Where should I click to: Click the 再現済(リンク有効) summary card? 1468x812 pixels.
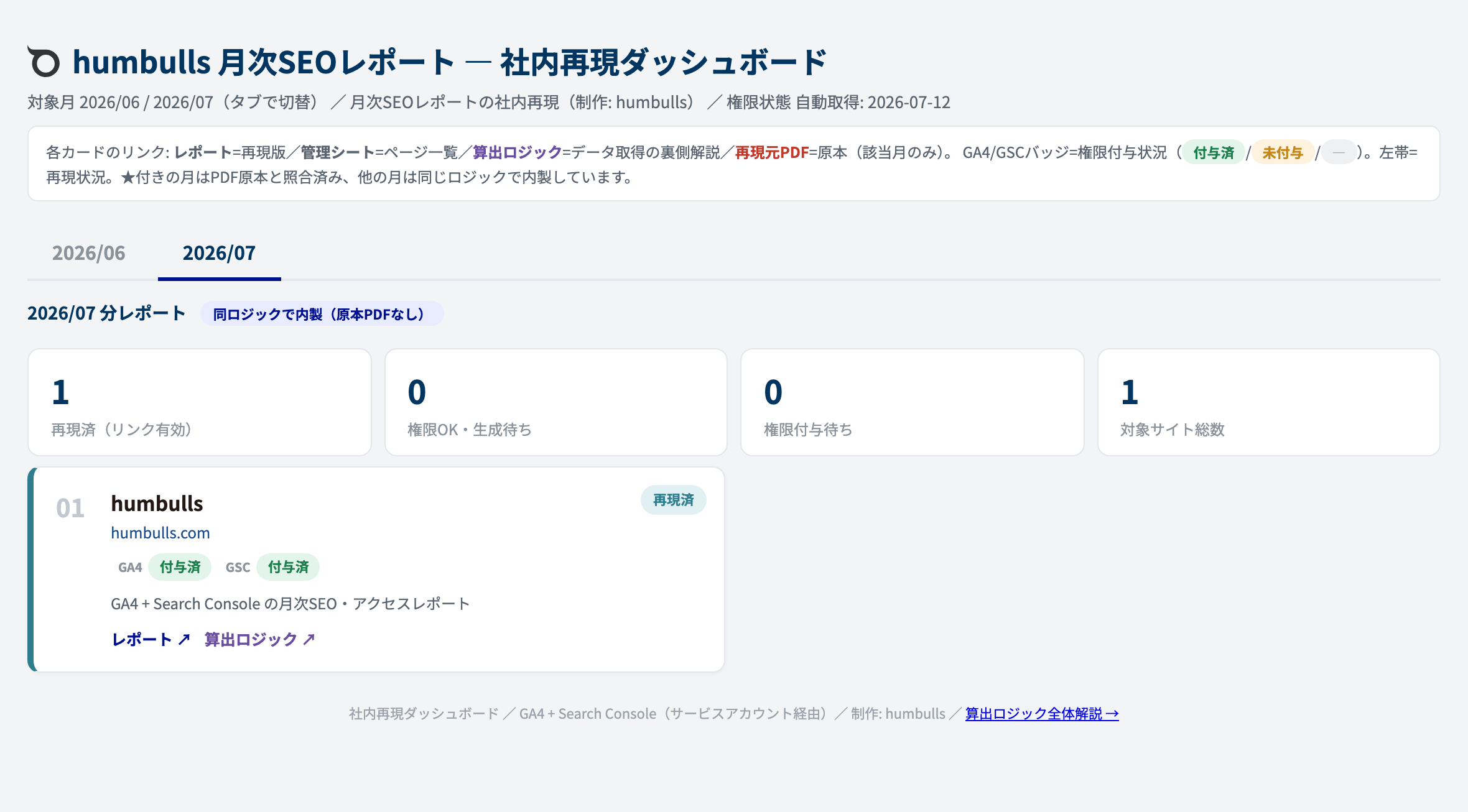click(x=200, y=402)
